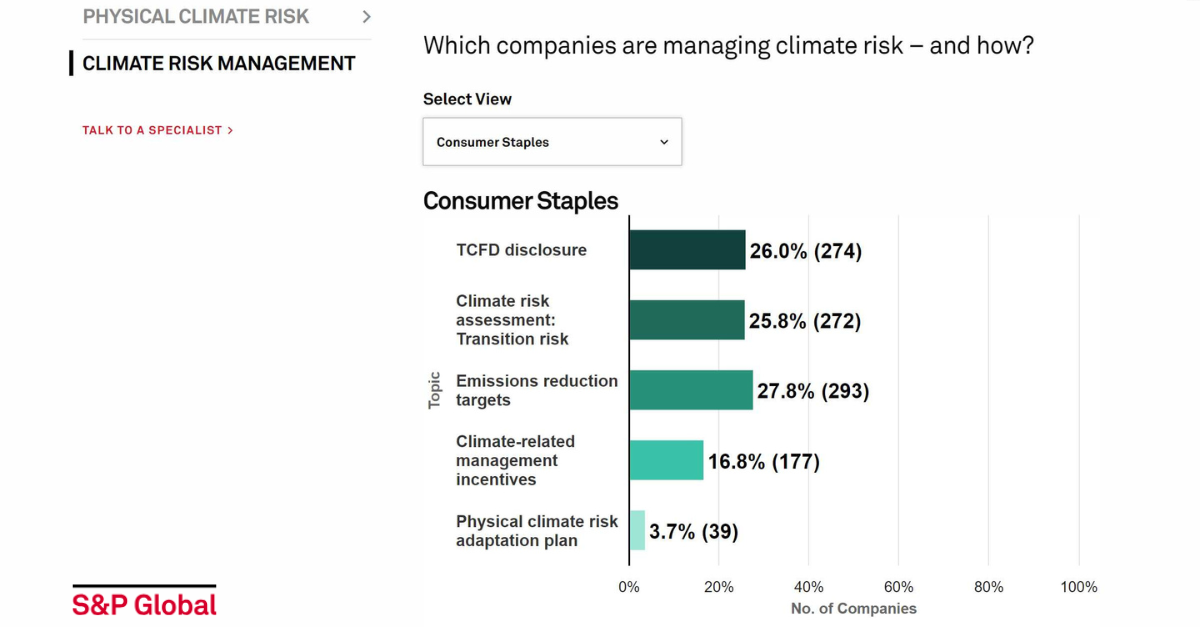
Task: Open the Consumer Staples view dropdown
Action: (x=552, y=142)
